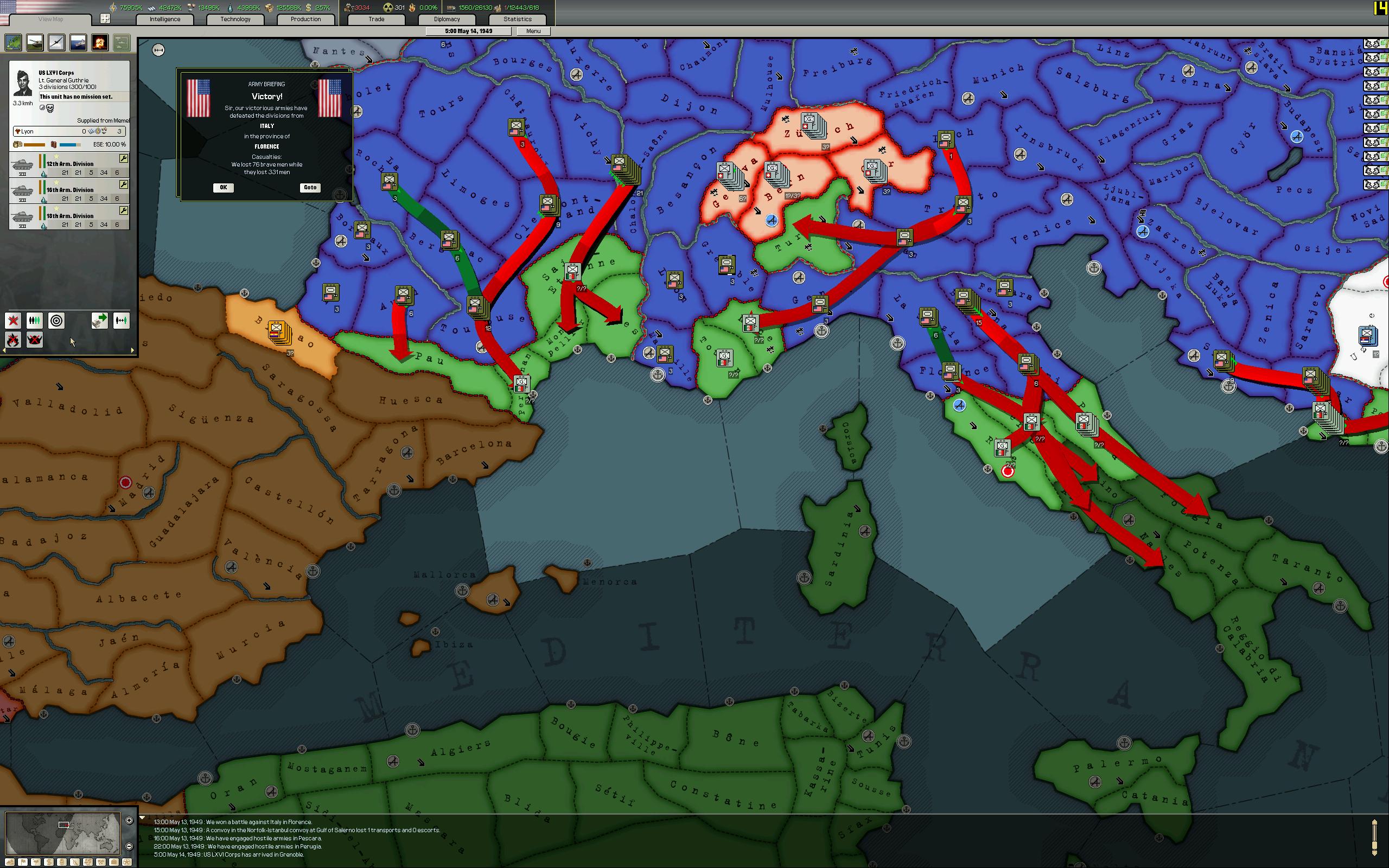
Task: Click the map scale ruler icon
Action: point(159,50)
